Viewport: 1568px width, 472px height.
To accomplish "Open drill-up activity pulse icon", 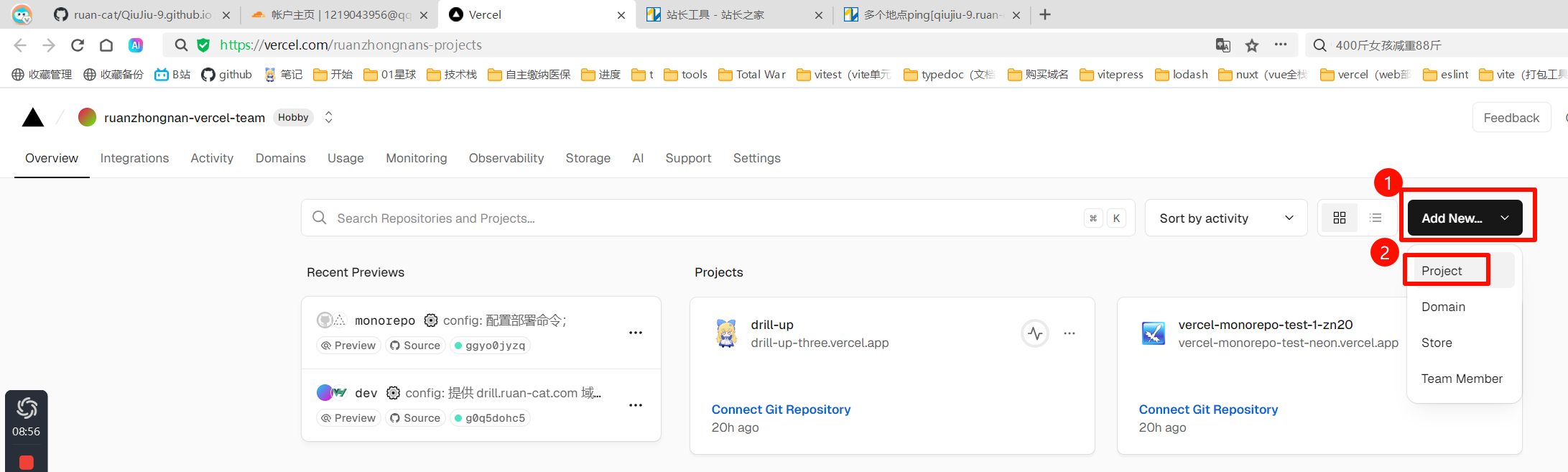I will coord(1035,333).
